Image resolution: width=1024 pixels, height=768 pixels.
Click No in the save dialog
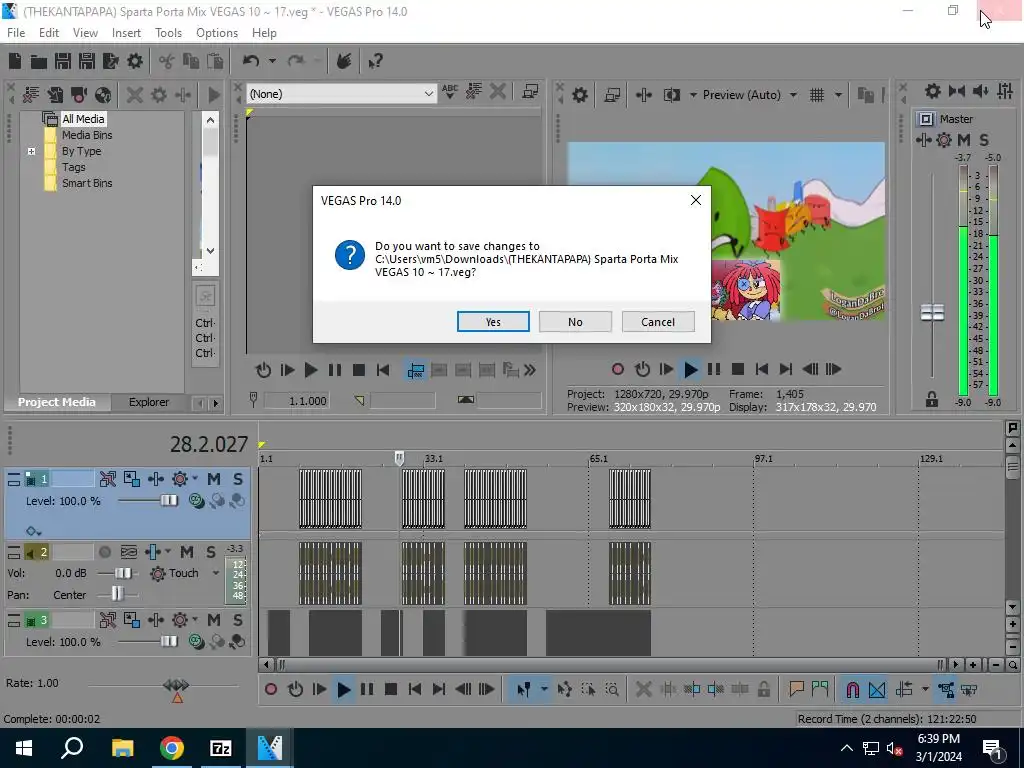(575, 321)
